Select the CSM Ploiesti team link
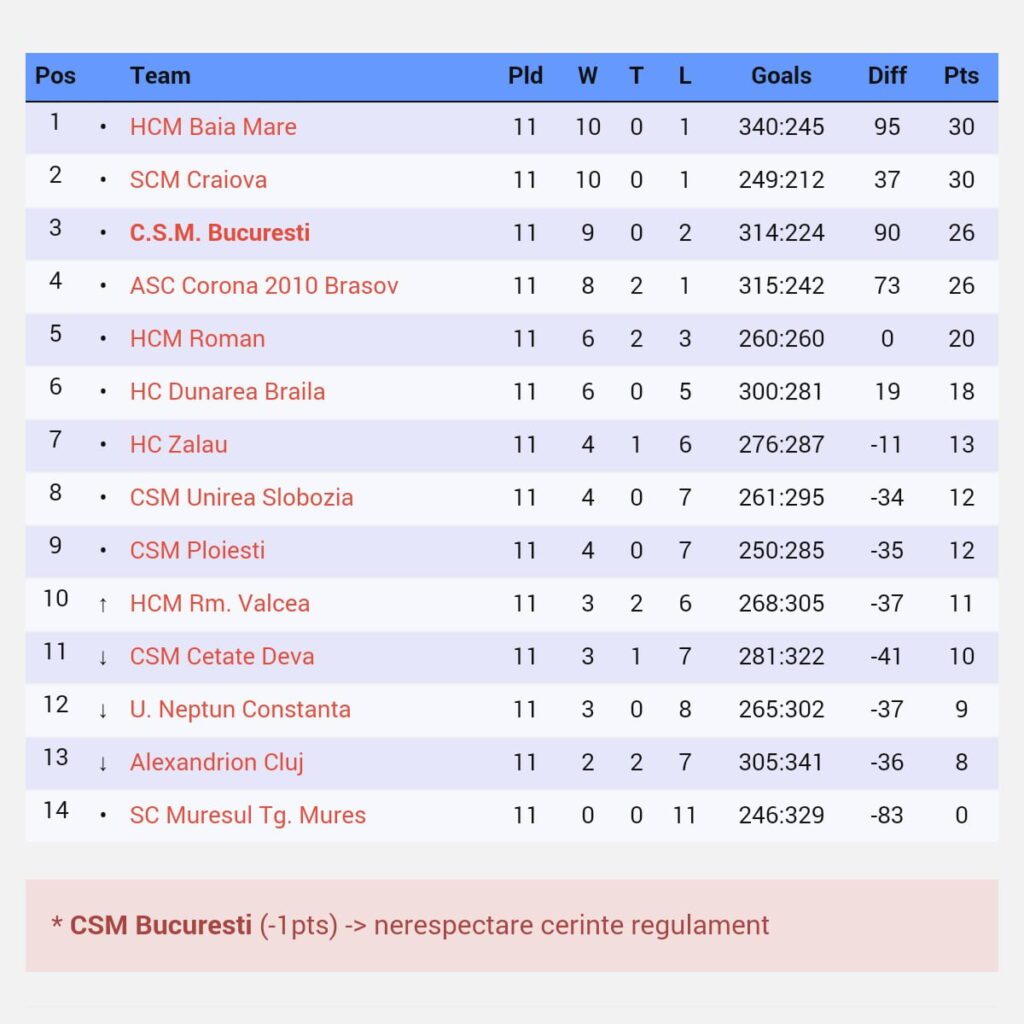The width and height of the screenshot is (1024, 1024). [197, 551]
